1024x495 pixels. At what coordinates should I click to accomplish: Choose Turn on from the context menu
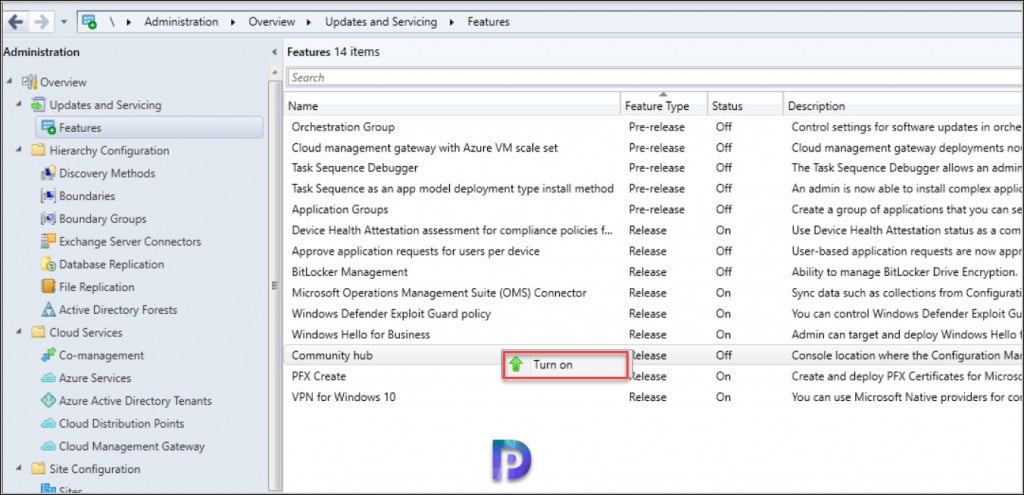point(566,365)
